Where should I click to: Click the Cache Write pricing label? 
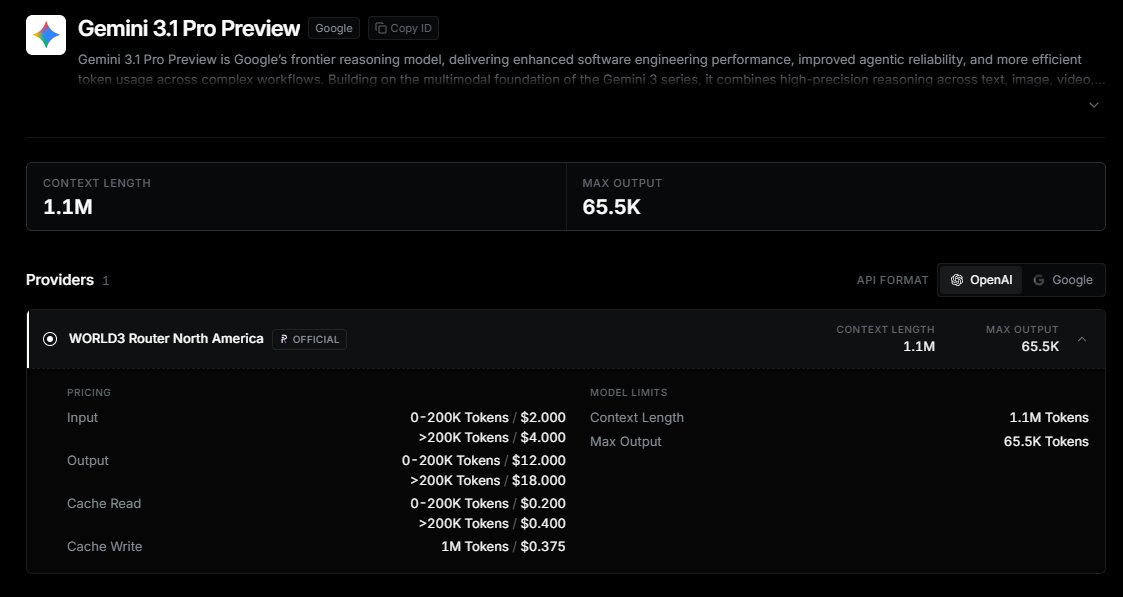(105, 546)
